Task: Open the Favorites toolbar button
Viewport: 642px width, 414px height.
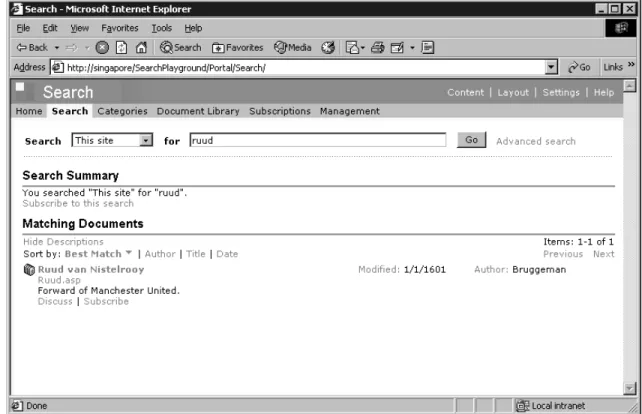Action: click(237, 48)
